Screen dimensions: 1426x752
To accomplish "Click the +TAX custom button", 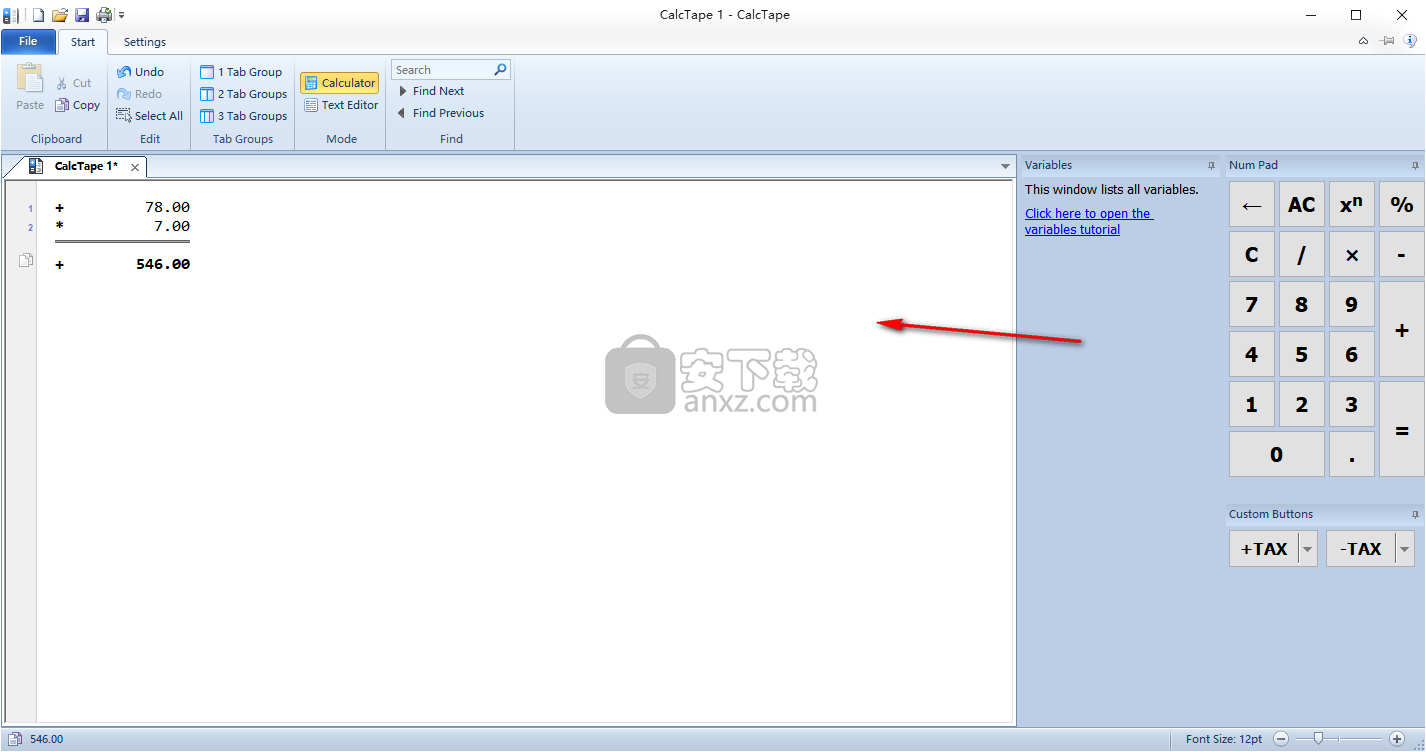I will pos(1263,548).
